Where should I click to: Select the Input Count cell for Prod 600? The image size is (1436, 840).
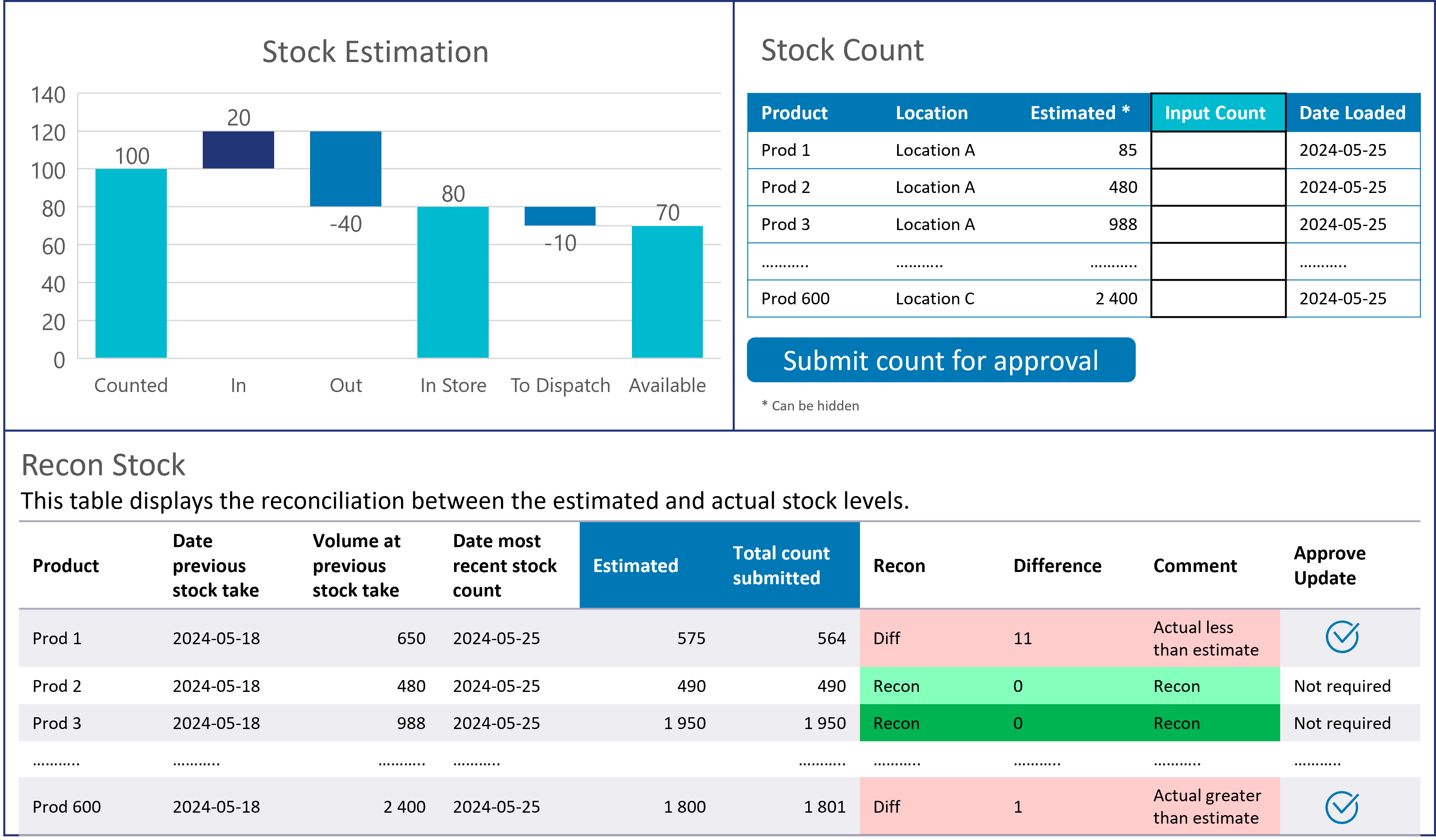(1218, 298)
